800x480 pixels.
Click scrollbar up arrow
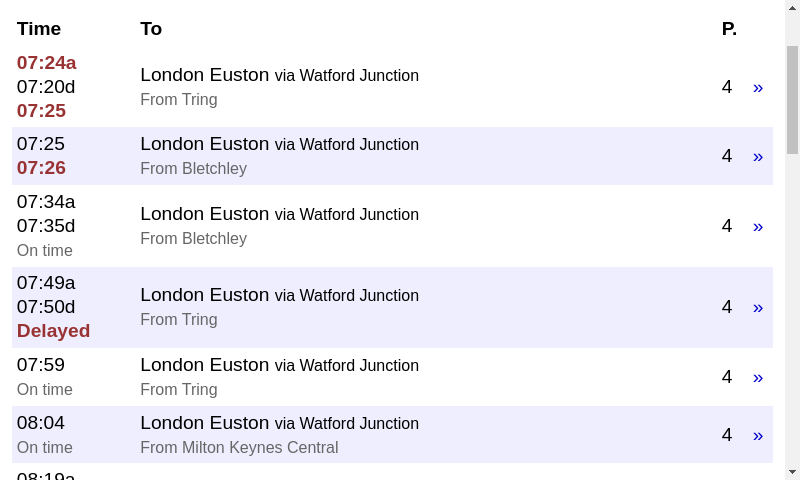click(792, 8)
